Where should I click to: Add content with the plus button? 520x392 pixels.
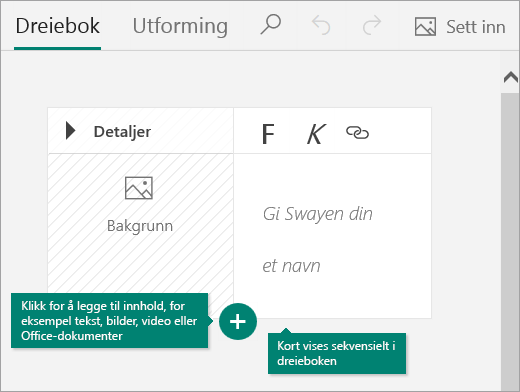tap(238, 321)
